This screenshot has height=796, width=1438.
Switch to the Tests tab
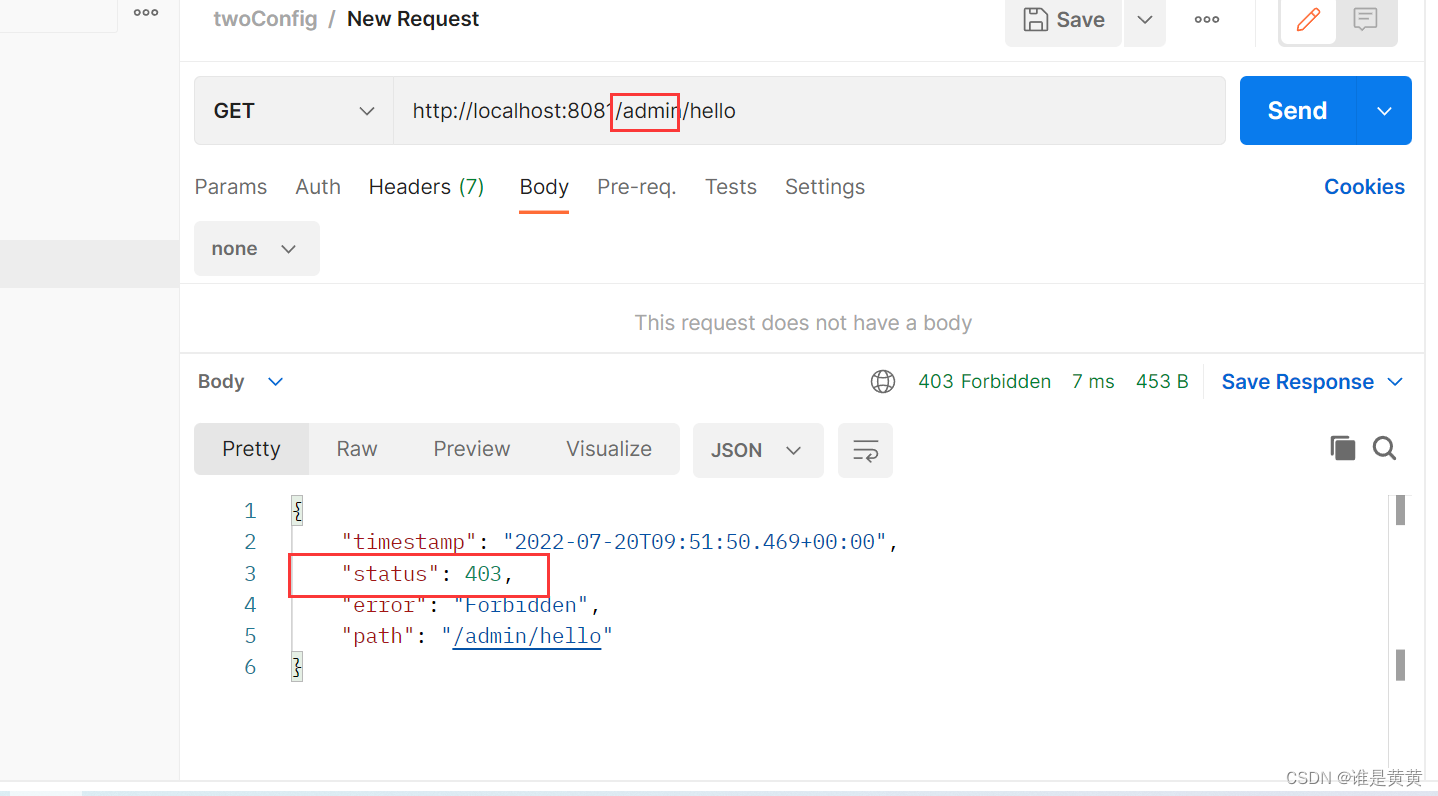[x=730, y=187]
